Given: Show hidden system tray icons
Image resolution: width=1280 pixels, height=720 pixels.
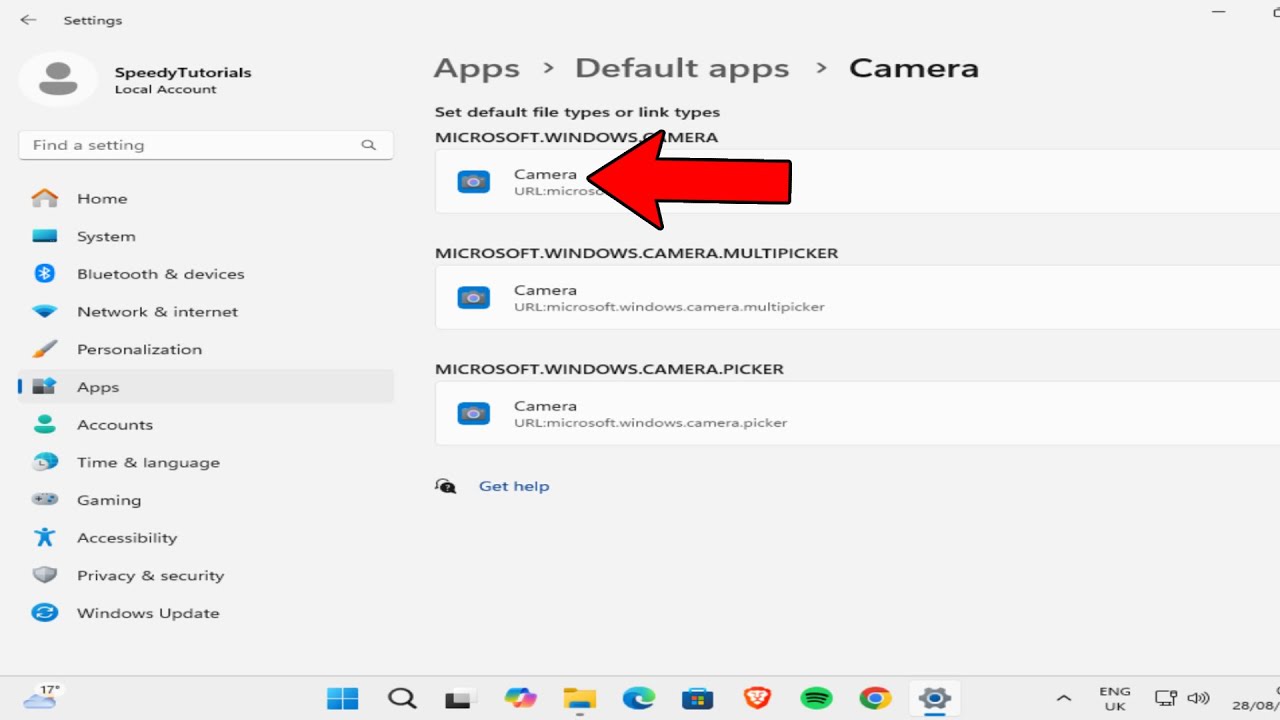Looking at the screenshot, I should 1064,698.
